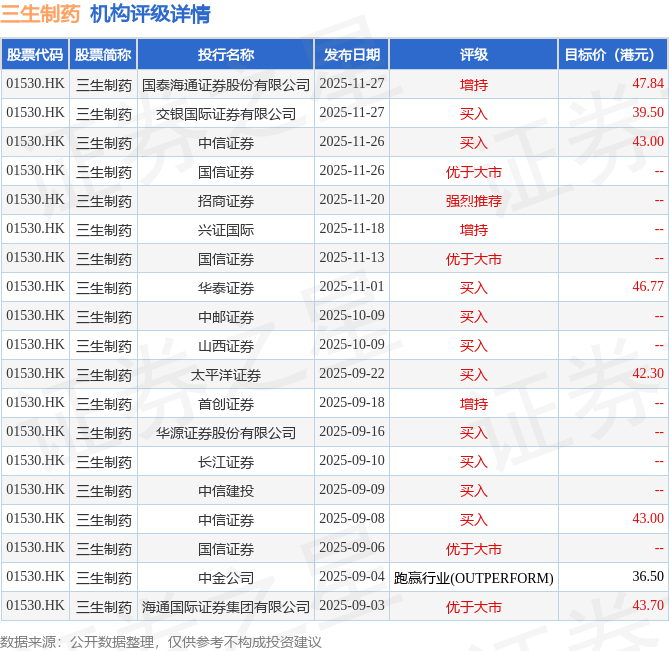Click 三生制药 in the 招商证券 row
The image size is (669, 651).
(104, 201)
